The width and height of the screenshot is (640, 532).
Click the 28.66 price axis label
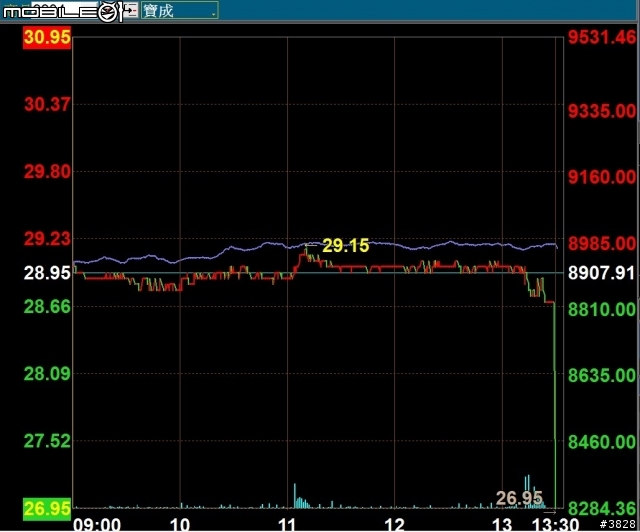coord(47,307)
